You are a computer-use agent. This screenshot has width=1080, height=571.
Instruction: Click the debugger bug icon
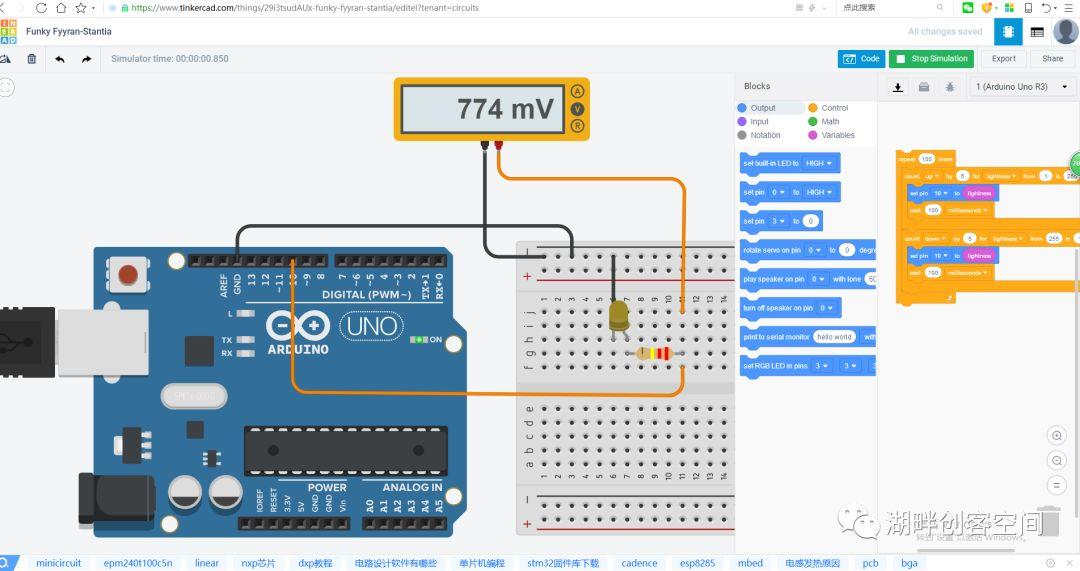tap(950, 87)
